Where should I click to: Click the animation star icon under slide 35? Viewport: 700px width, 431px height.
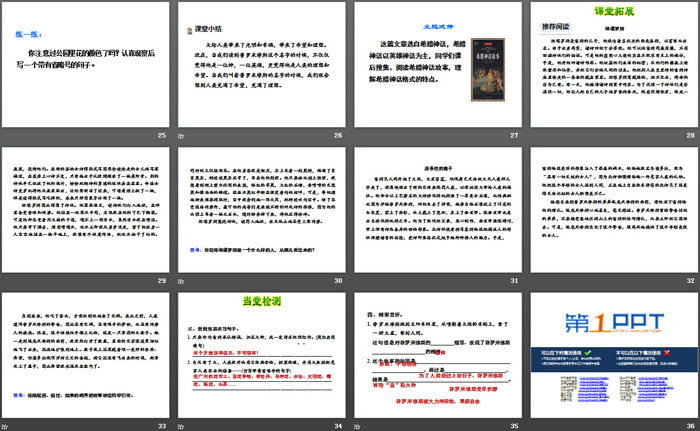(357, 427)
